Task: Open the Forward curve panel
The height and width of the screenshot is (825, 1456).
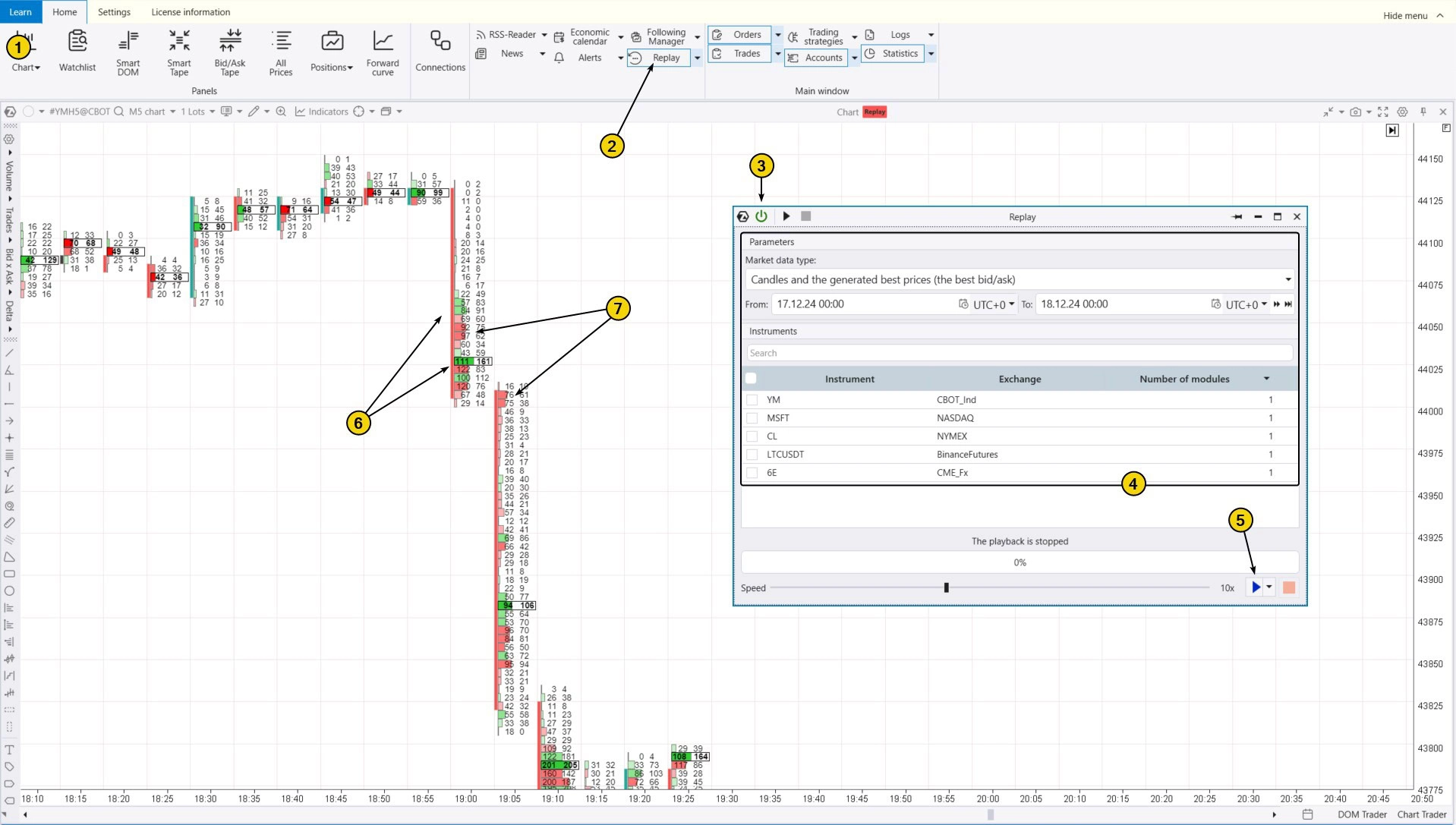Action: tap(383, 53)
